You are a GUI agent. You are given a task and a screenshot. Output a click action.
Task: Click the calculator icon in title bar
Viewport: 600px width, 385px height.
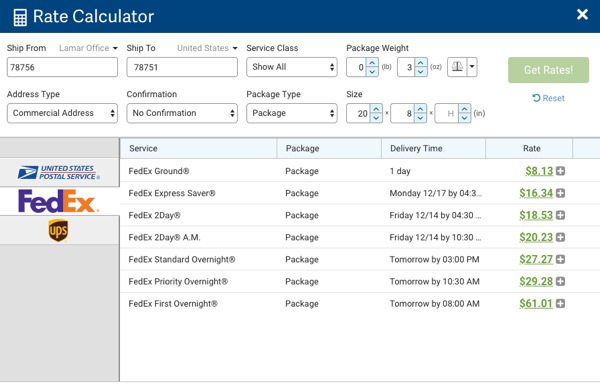click(20, 17)
